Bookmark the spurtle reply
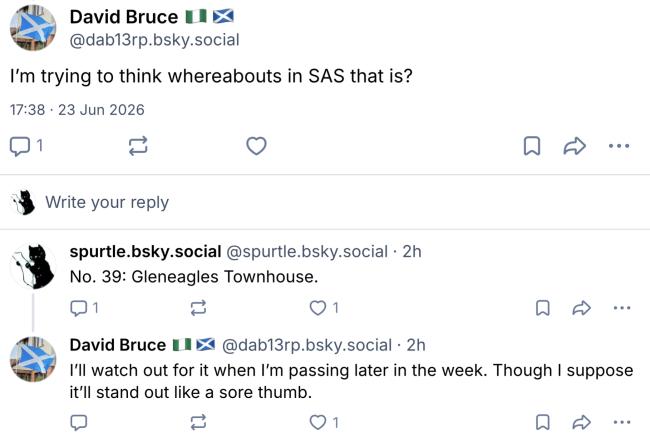 543,308
